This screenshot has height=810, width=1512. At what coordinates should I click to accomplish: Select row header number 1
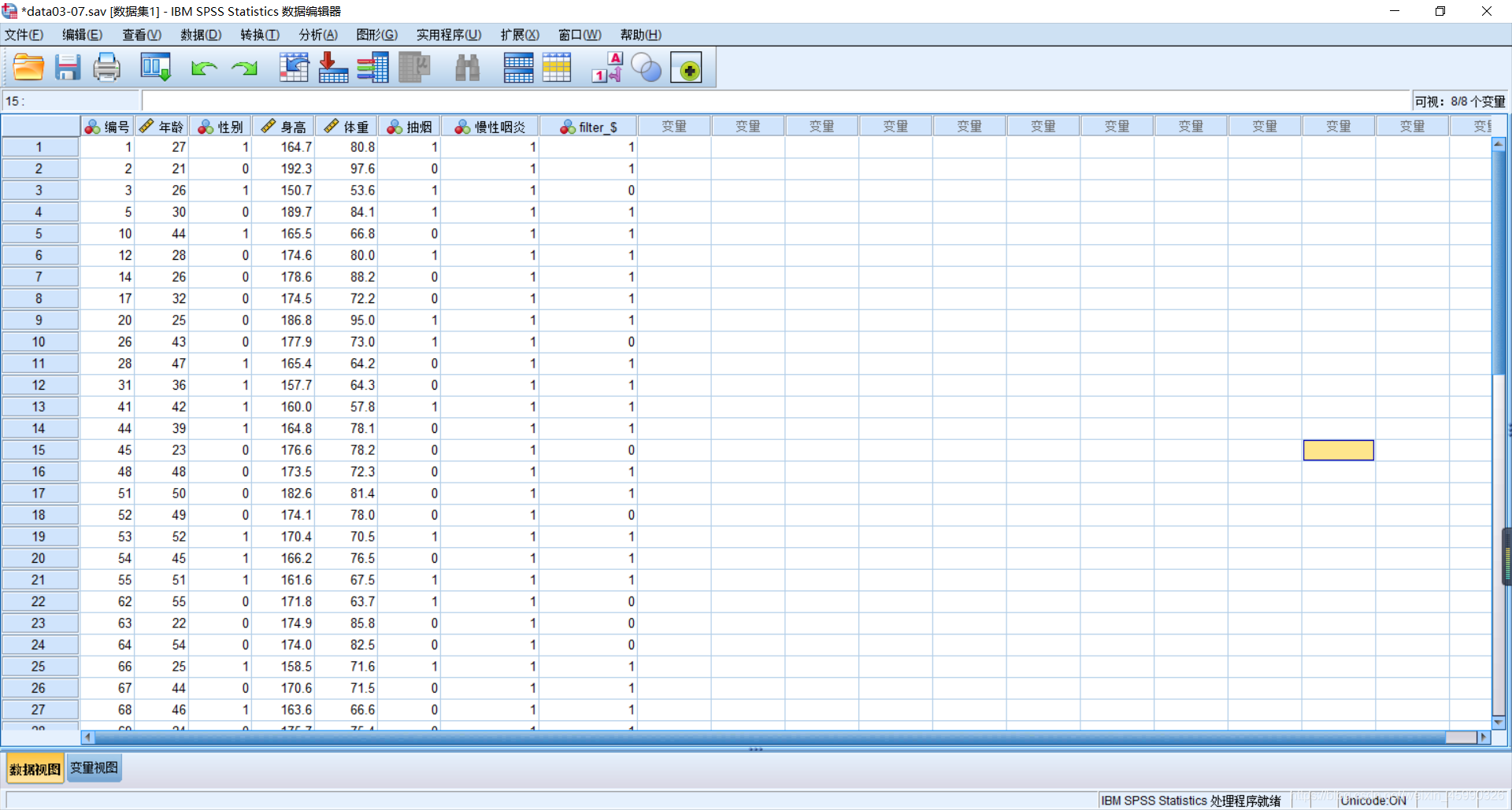tap(39, 147)
